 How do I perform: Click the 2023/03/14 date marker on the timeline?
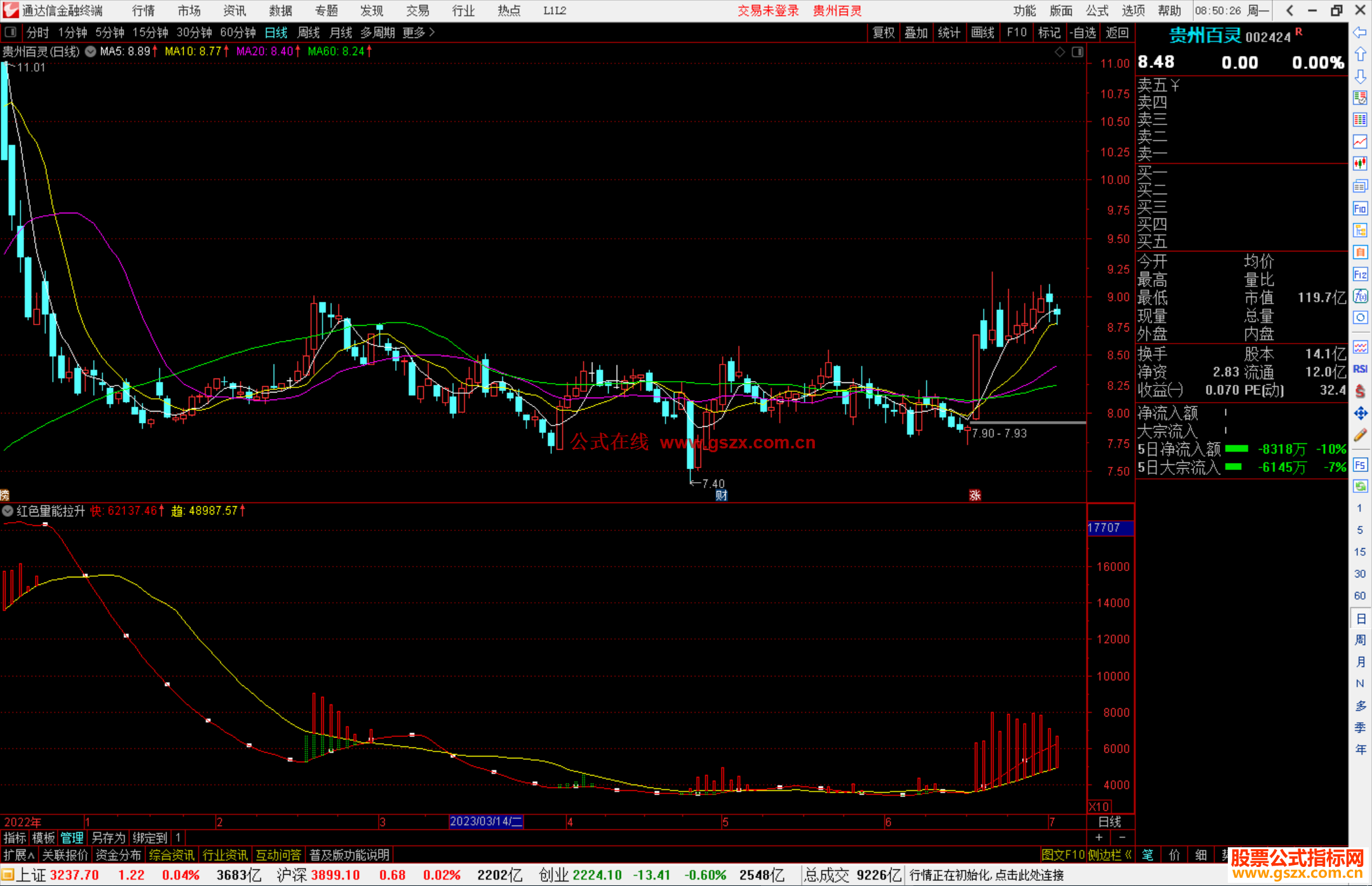(x=486, y=821)
